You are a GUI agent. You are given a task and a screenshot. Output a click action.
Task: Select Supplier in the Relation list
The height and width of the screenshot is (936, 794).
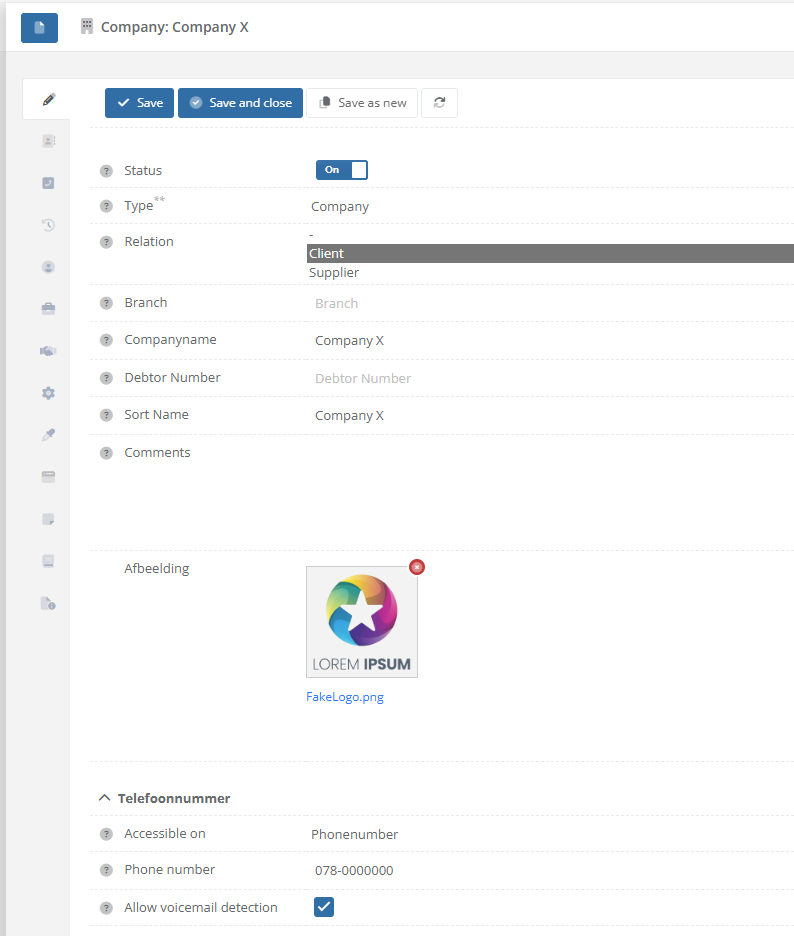[x=334, y=272]
